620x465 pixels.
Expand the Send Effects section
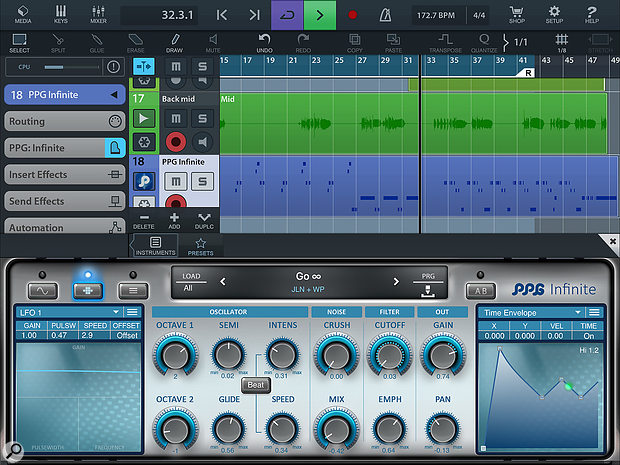tap(65, 201)
